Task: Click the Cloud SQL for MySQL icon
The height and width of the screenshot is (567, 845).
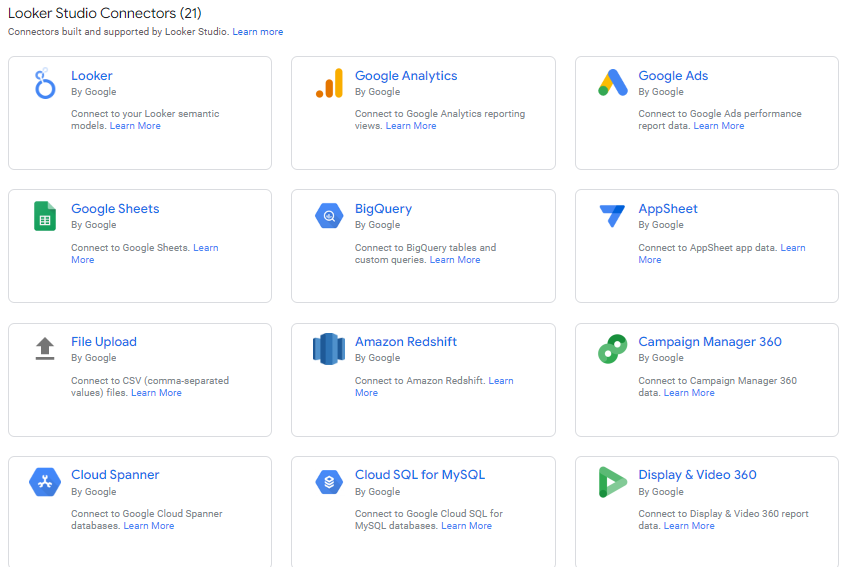Action: coord(329,482)
